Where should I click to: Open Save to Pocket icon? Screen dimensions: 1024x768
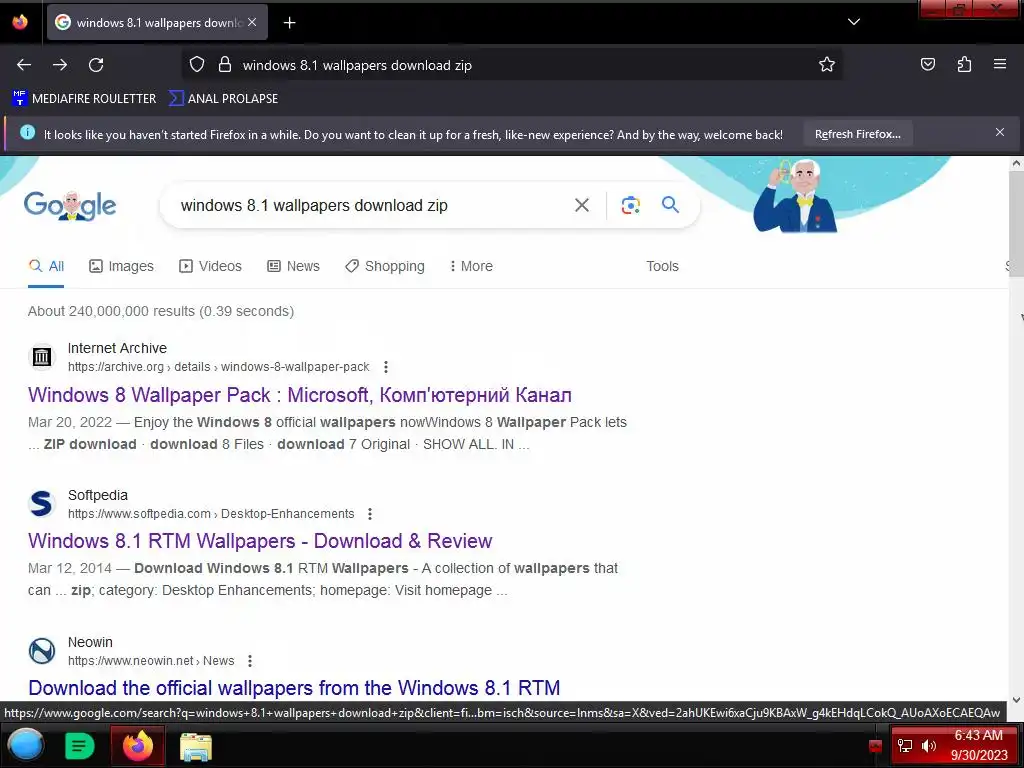pos(927,64)
